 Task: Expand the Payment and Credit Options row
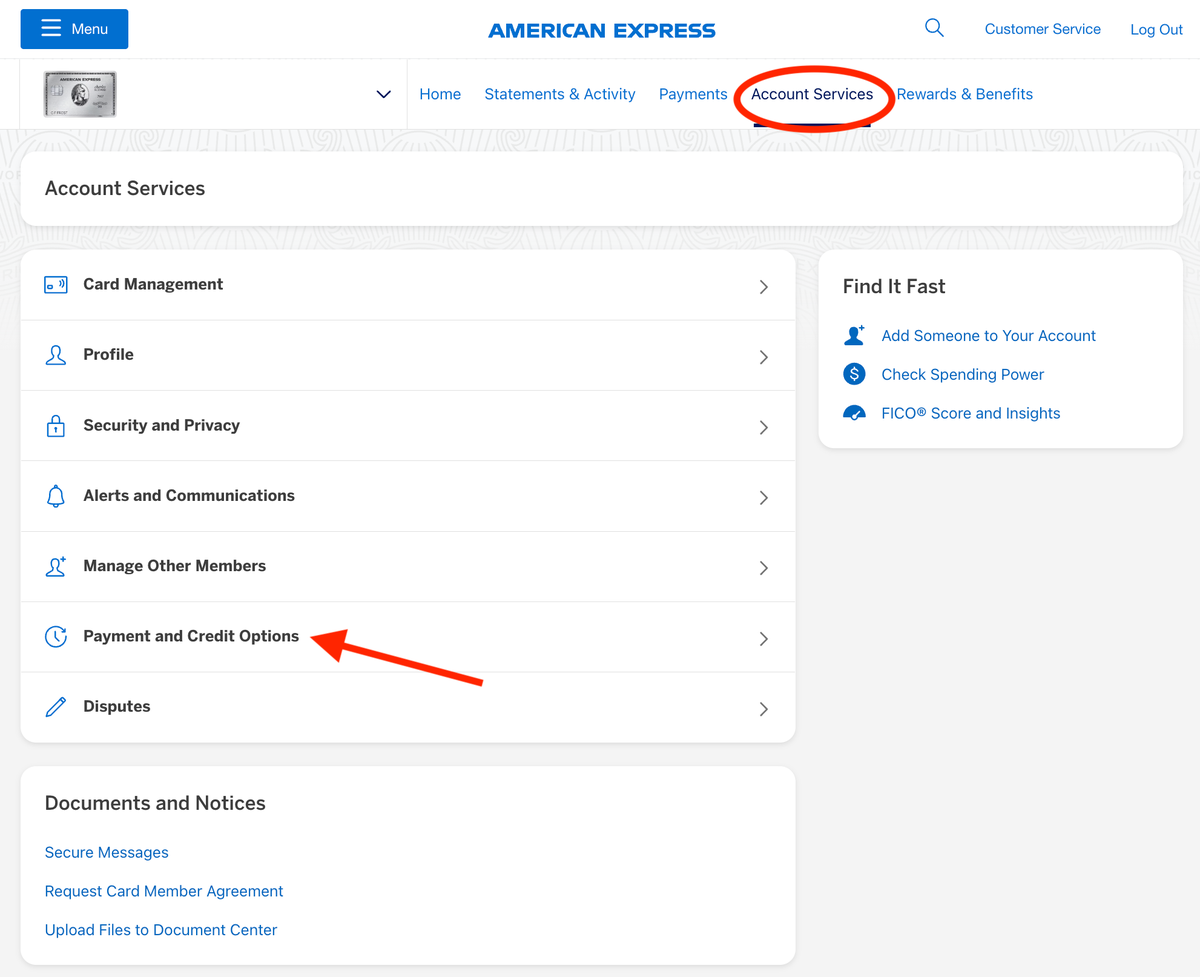(763, 637)
